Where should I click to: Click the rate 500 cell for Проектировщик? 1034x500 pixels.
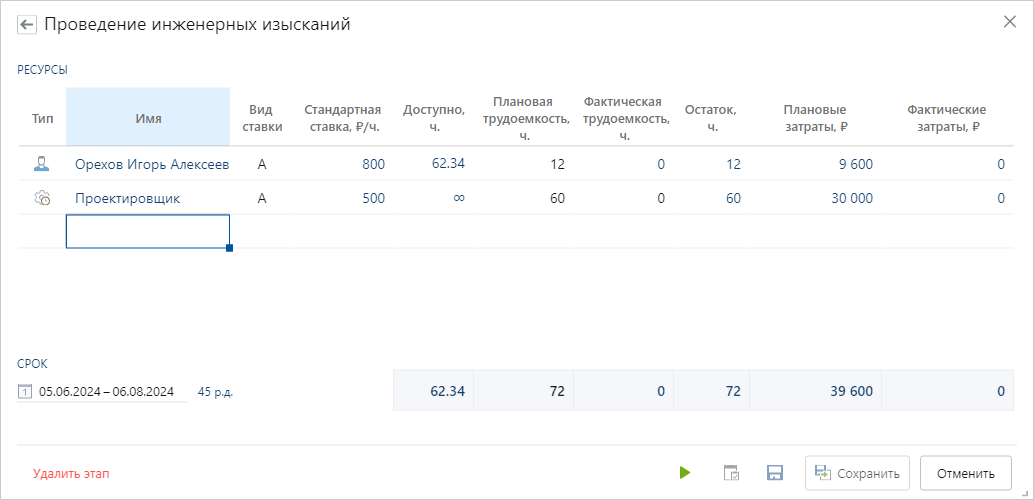[x=373, y=198]
